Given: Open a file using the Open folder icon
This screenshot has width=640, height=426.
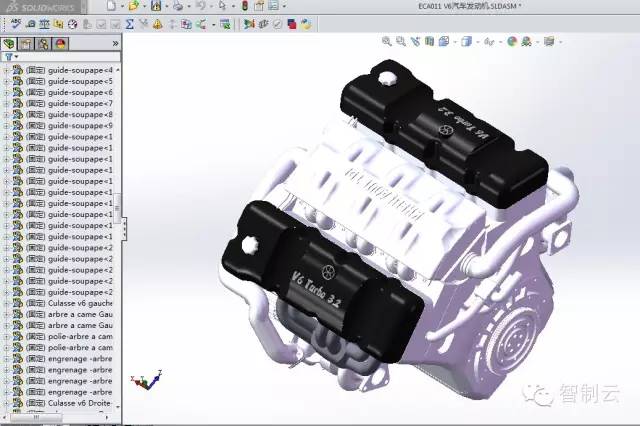Looking at the screenshot, I should point(133,6).
